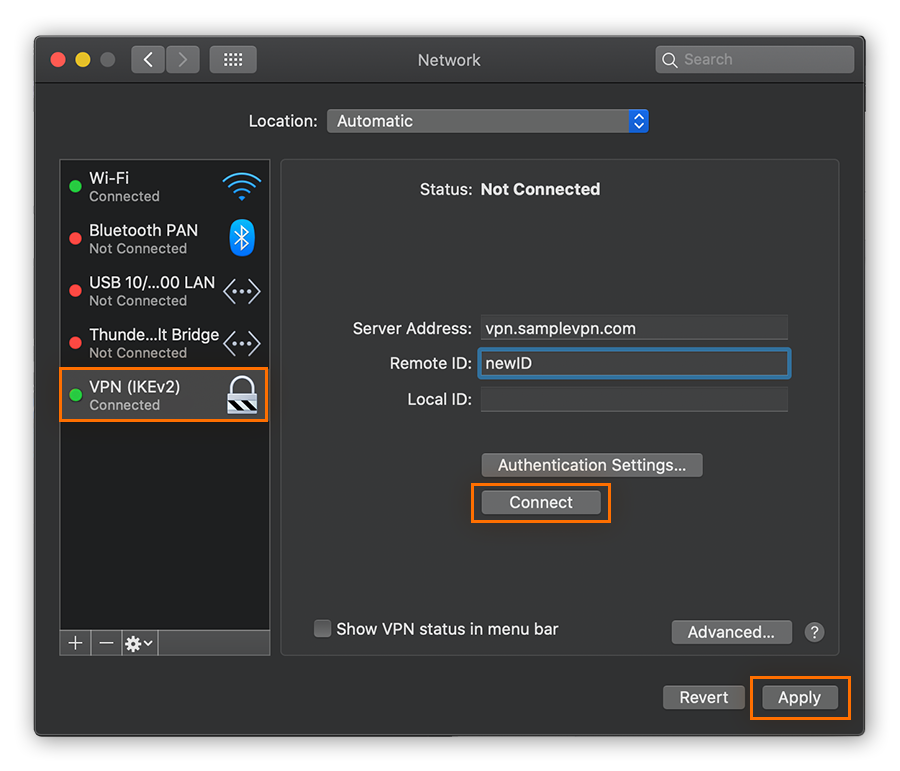Open the Location Automatic dropdown

click(488, 120)
